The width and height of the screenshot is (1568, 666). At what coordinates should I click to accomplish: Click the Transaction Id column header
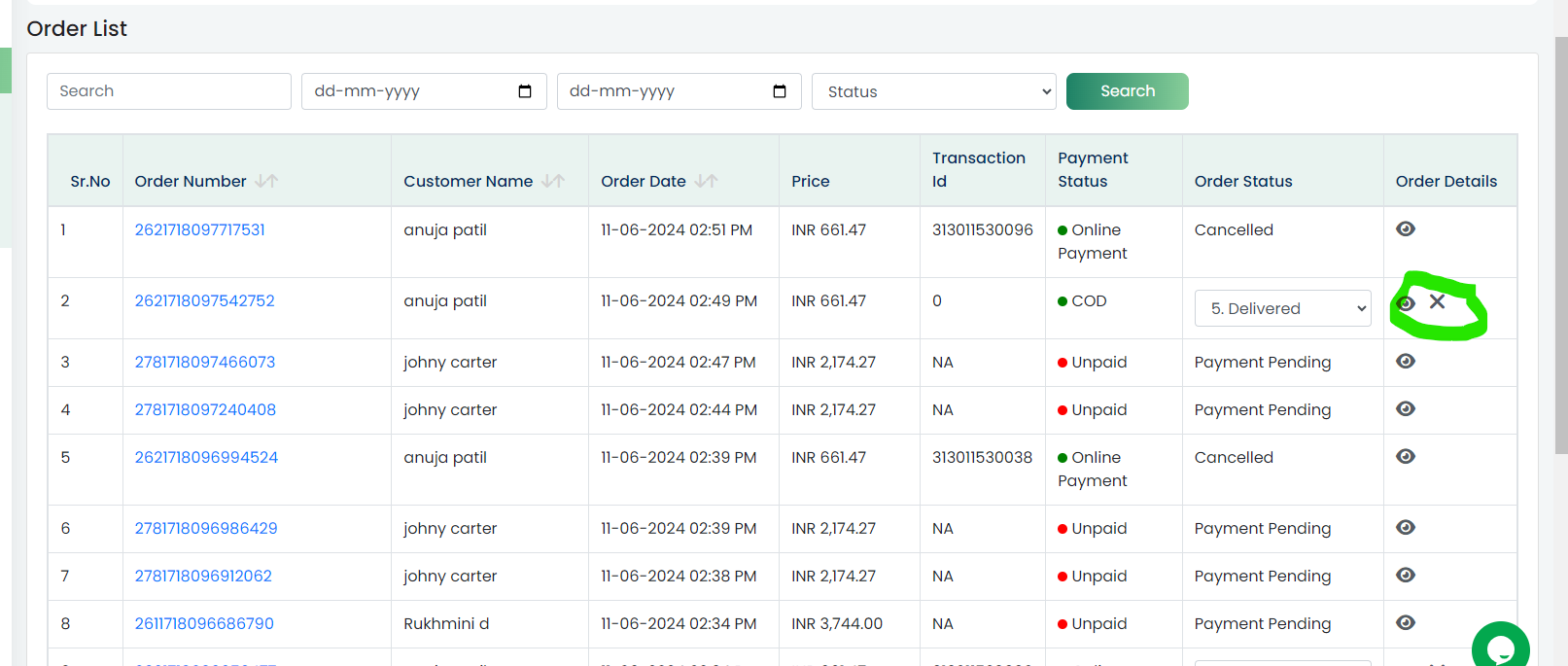(x=979, y=169)
